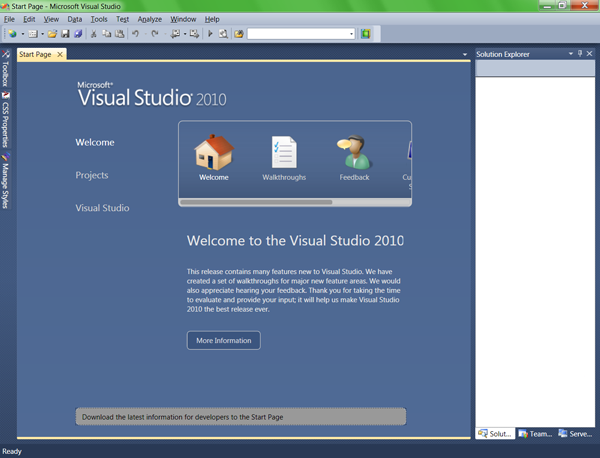The height and width of the screenshot is (458, 600).
Task: Open the Test menu
Action: (x=122, y=19)
